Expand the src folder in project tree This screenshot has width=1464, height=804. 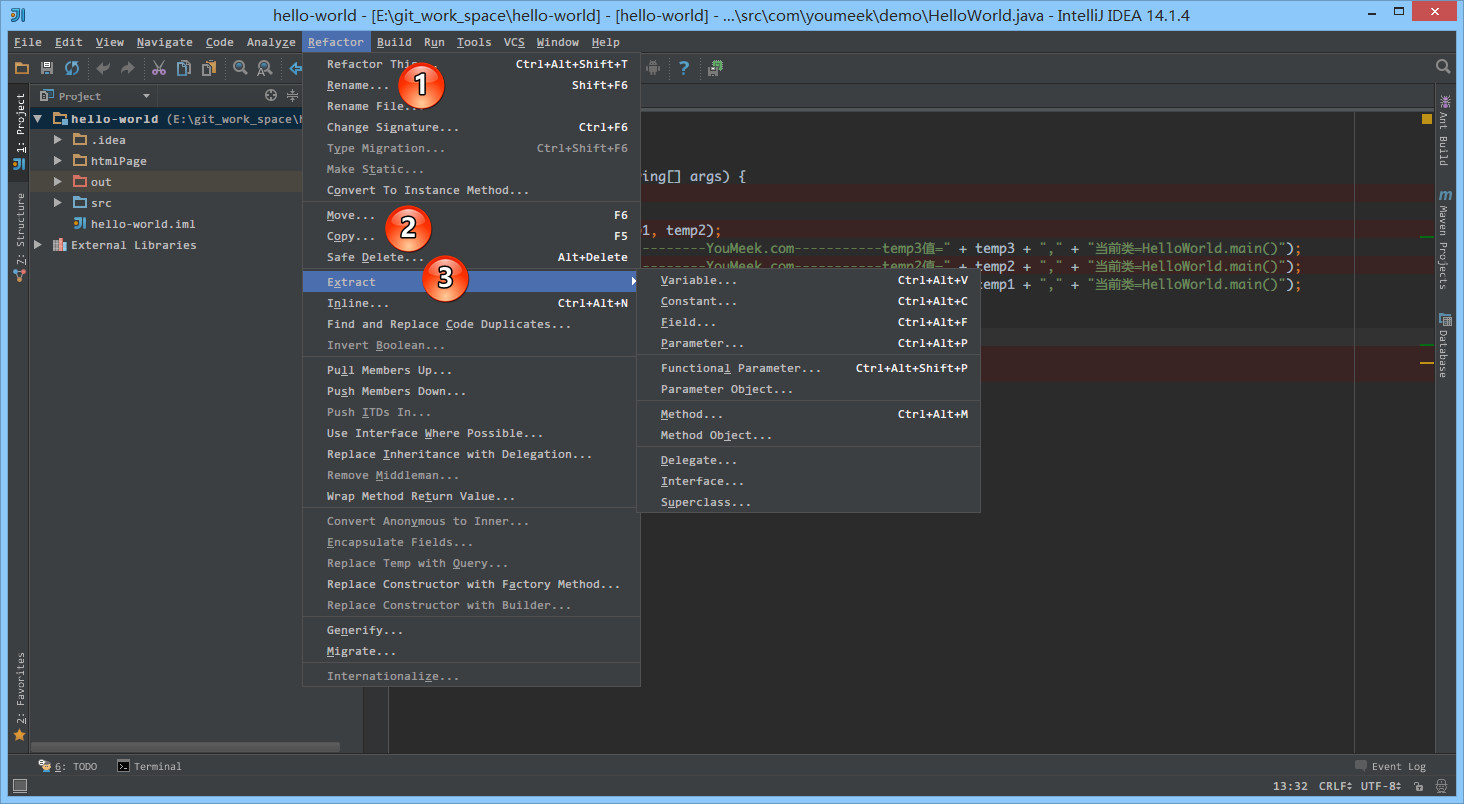[59, 203]
